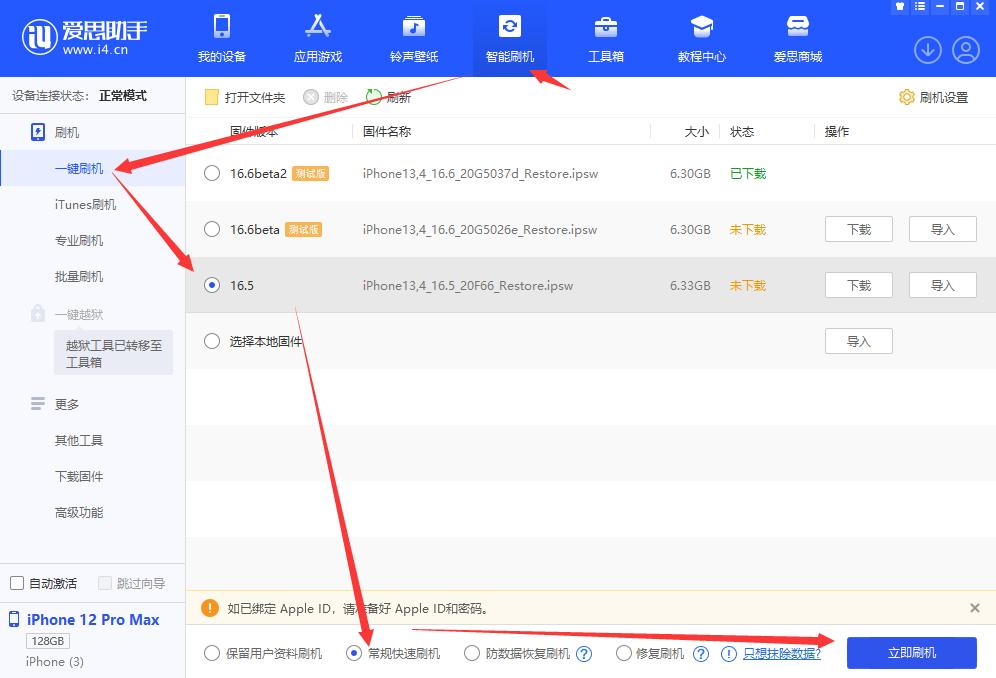Open the 教程中心 (Tutorial Center)
The height and width of the screenshot is (678, 996).
[x=701, y=38]
